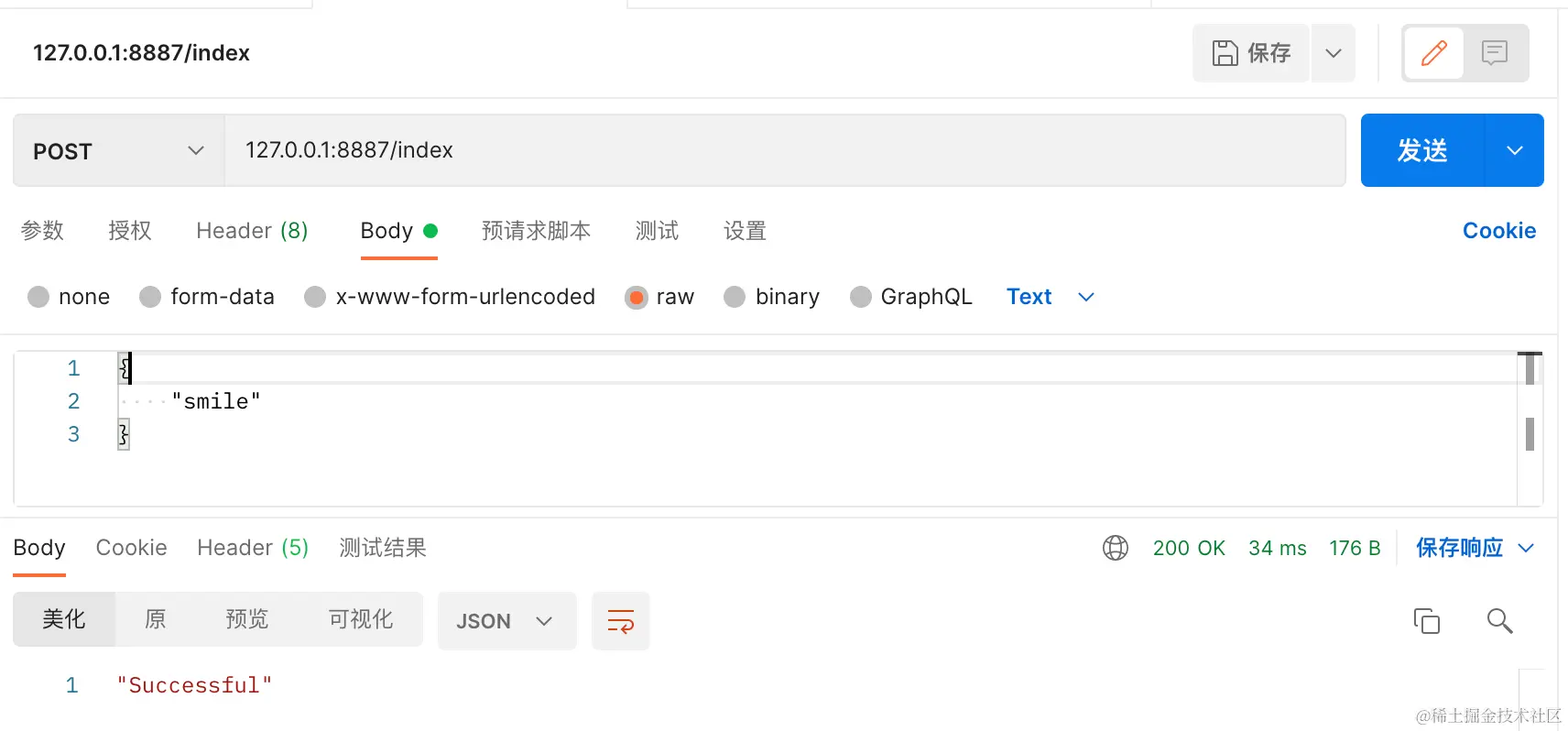Click the 34 ms response time
The width and height of the screenshot is (1568, 731).
click(1278, 548)
